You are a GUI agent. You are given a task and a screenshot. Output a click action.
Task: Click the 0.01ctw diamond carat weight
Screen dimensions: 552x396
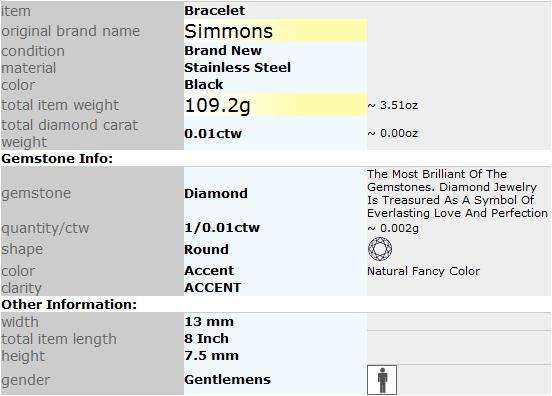pos(213,133)
